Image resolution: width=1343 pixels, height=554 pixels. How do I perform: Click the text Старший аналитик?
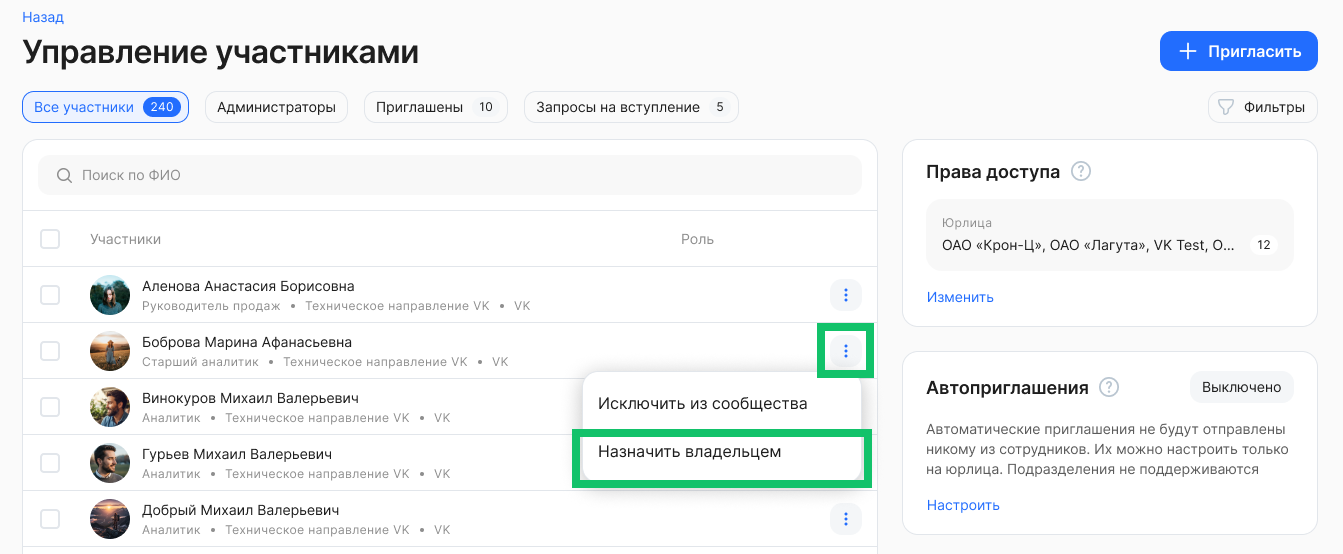point(200,361)
